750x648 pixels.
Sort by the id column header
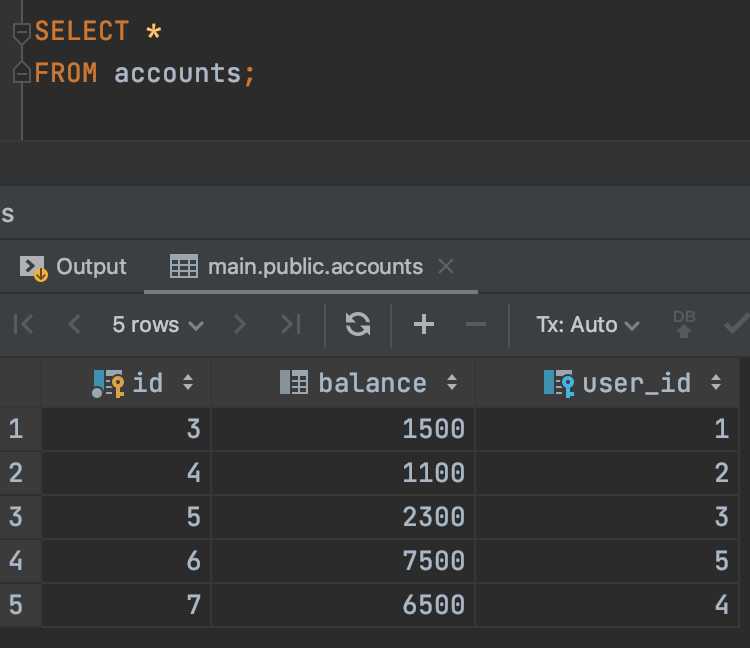(147, 383)
